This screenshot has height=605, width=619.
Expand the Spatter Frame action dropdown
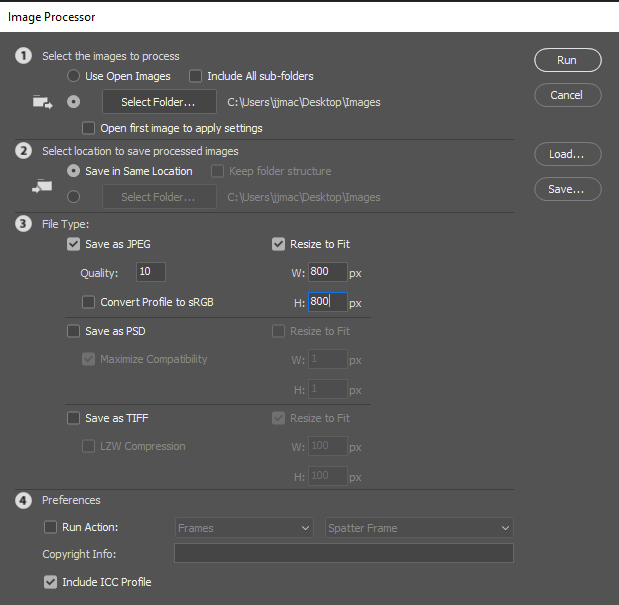419,528
